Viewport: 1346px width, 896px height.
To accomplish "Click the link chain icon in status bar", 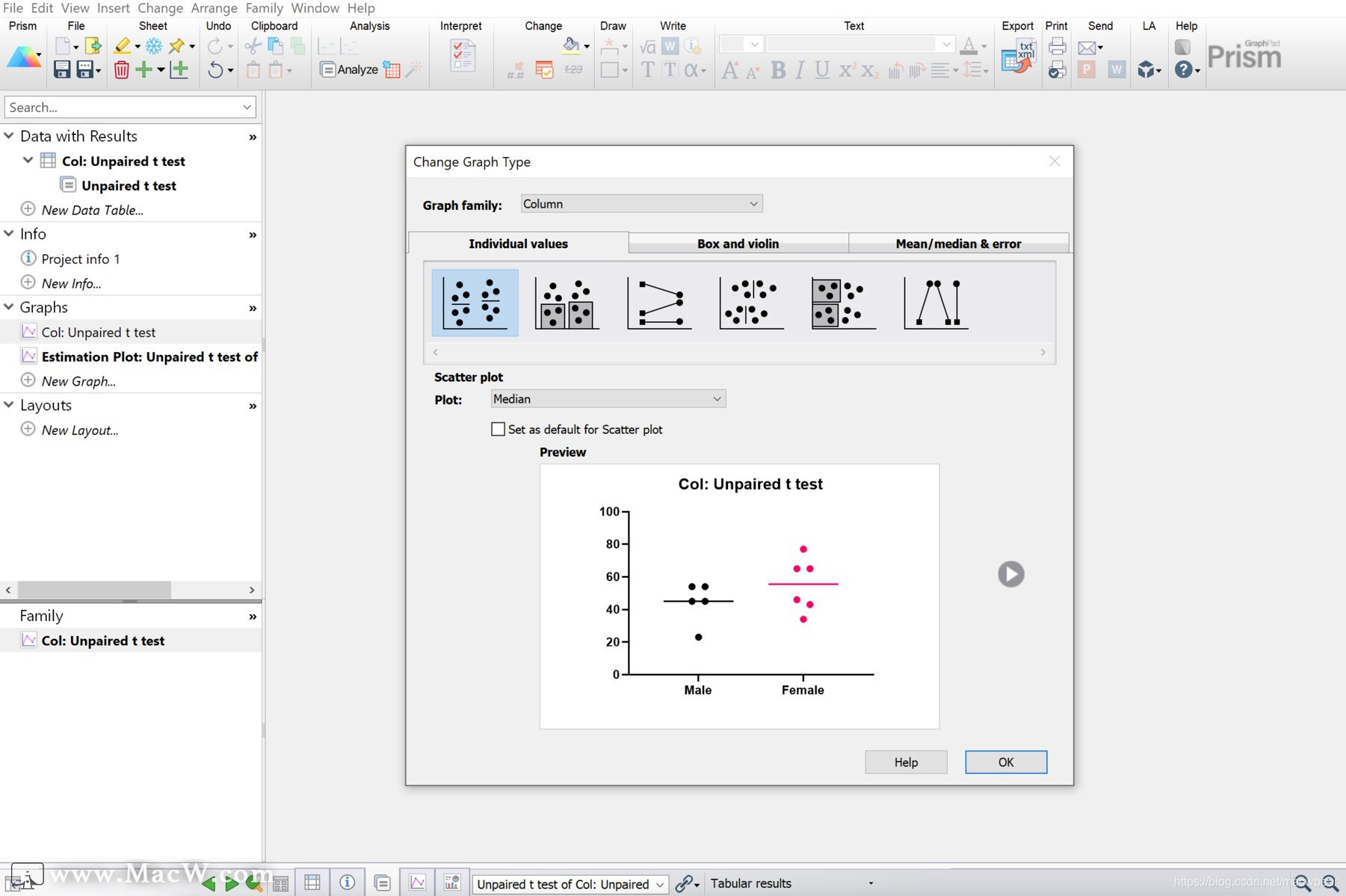I will click(x=684, y=883).
